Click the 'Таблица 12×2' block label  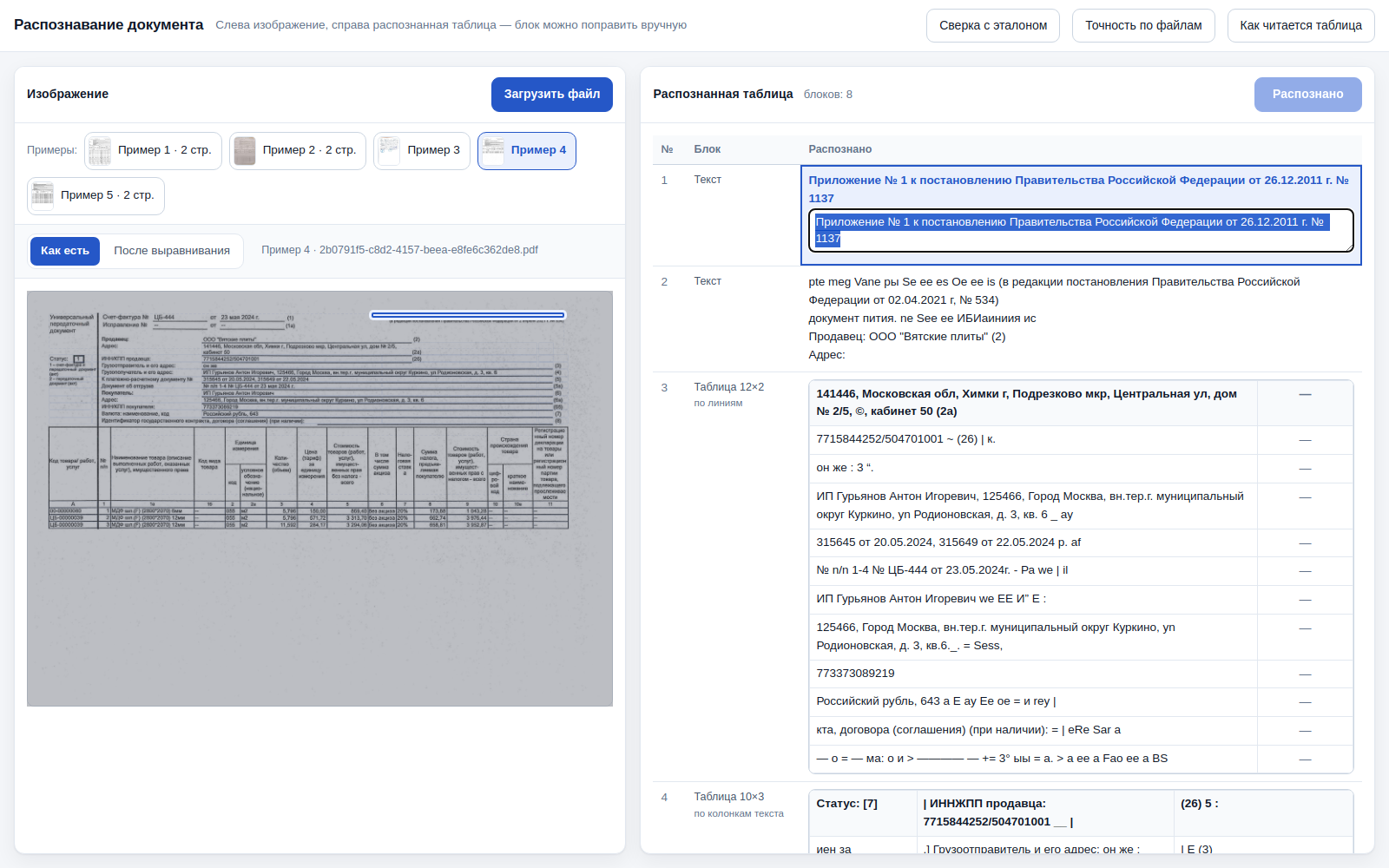tap(728, 387)
